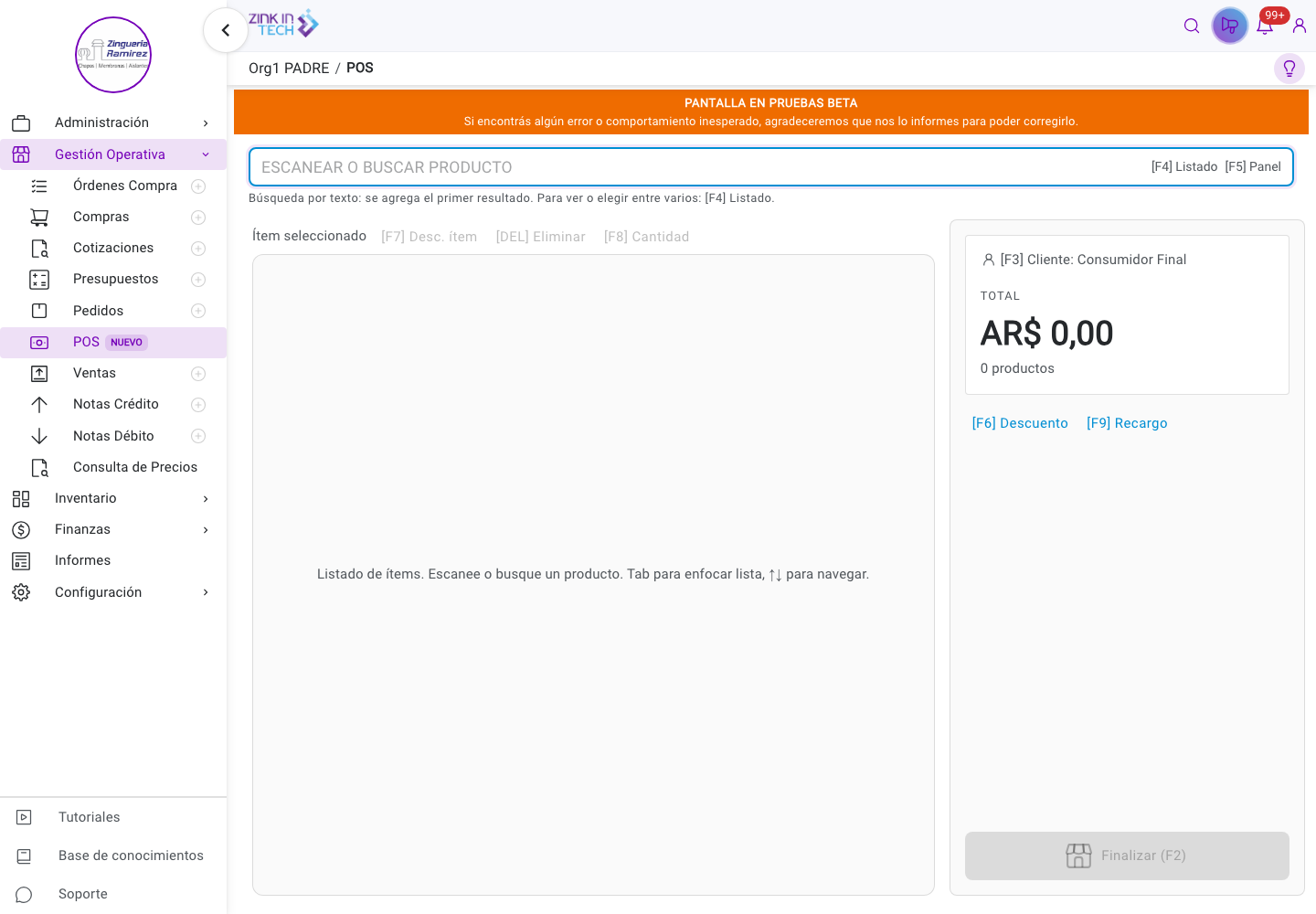
Task: Click the Tutoriales play icon
Action: (x=25, y=817)
